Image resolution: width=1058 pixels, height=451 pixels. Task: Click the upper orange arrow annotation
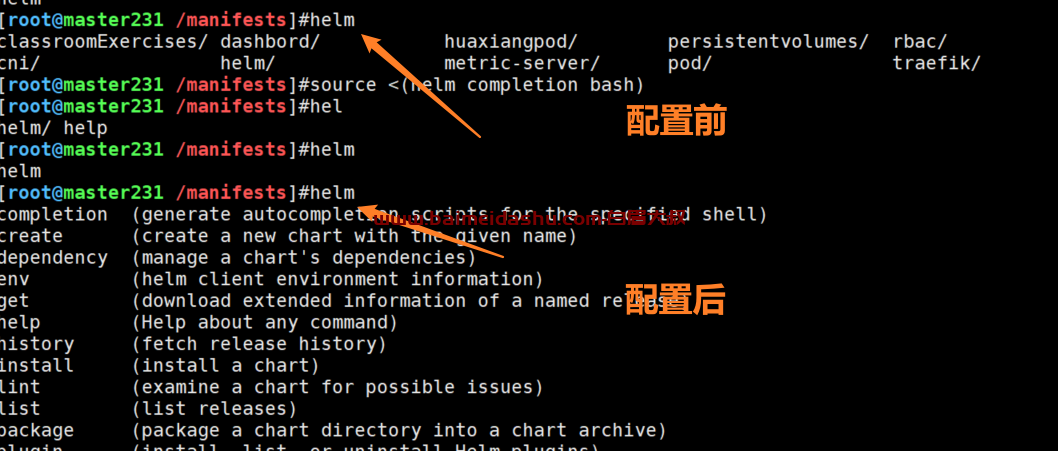click(x=422, y=86)
